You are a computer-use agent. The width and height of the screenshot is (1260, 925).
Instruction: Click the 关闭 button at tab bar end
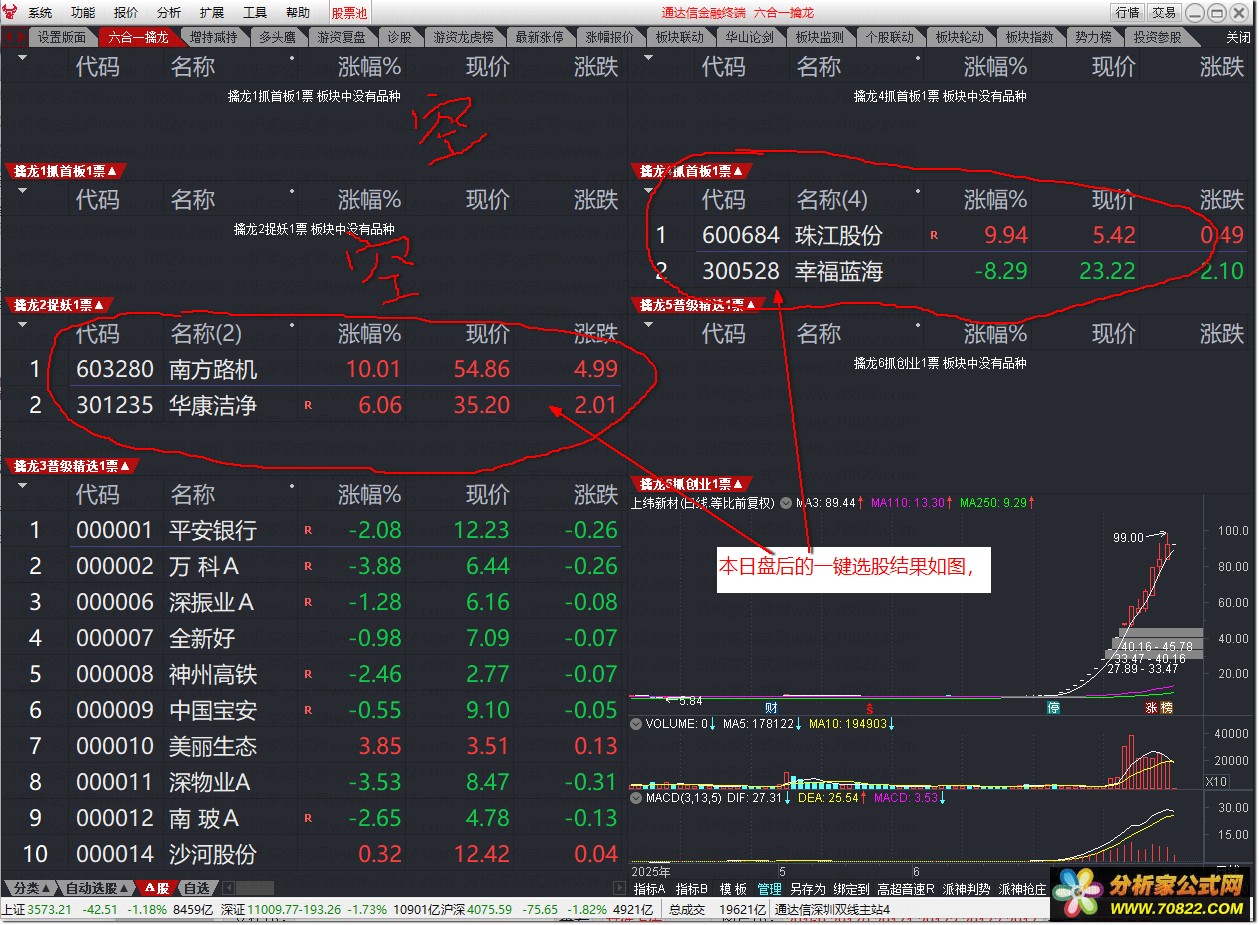(1238, 37)
